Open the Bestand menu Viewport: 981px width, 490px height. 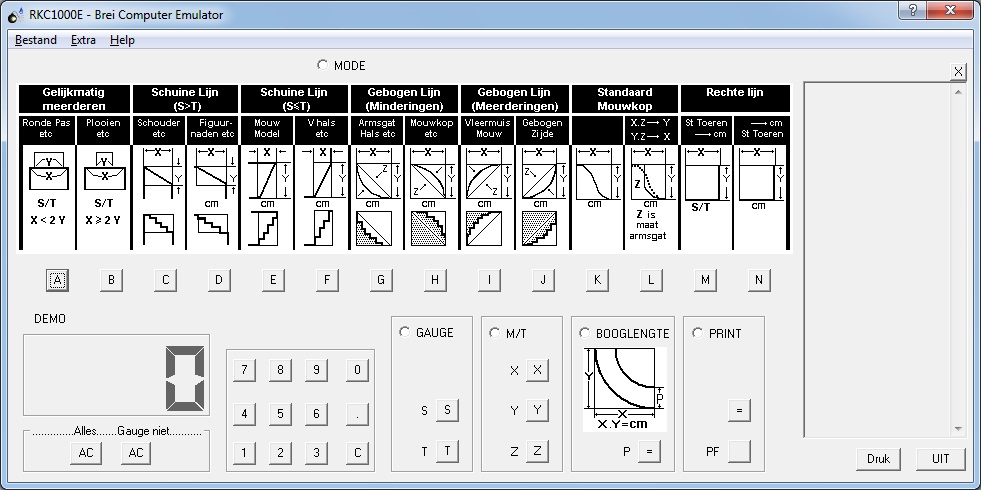[x=36, y=40]
